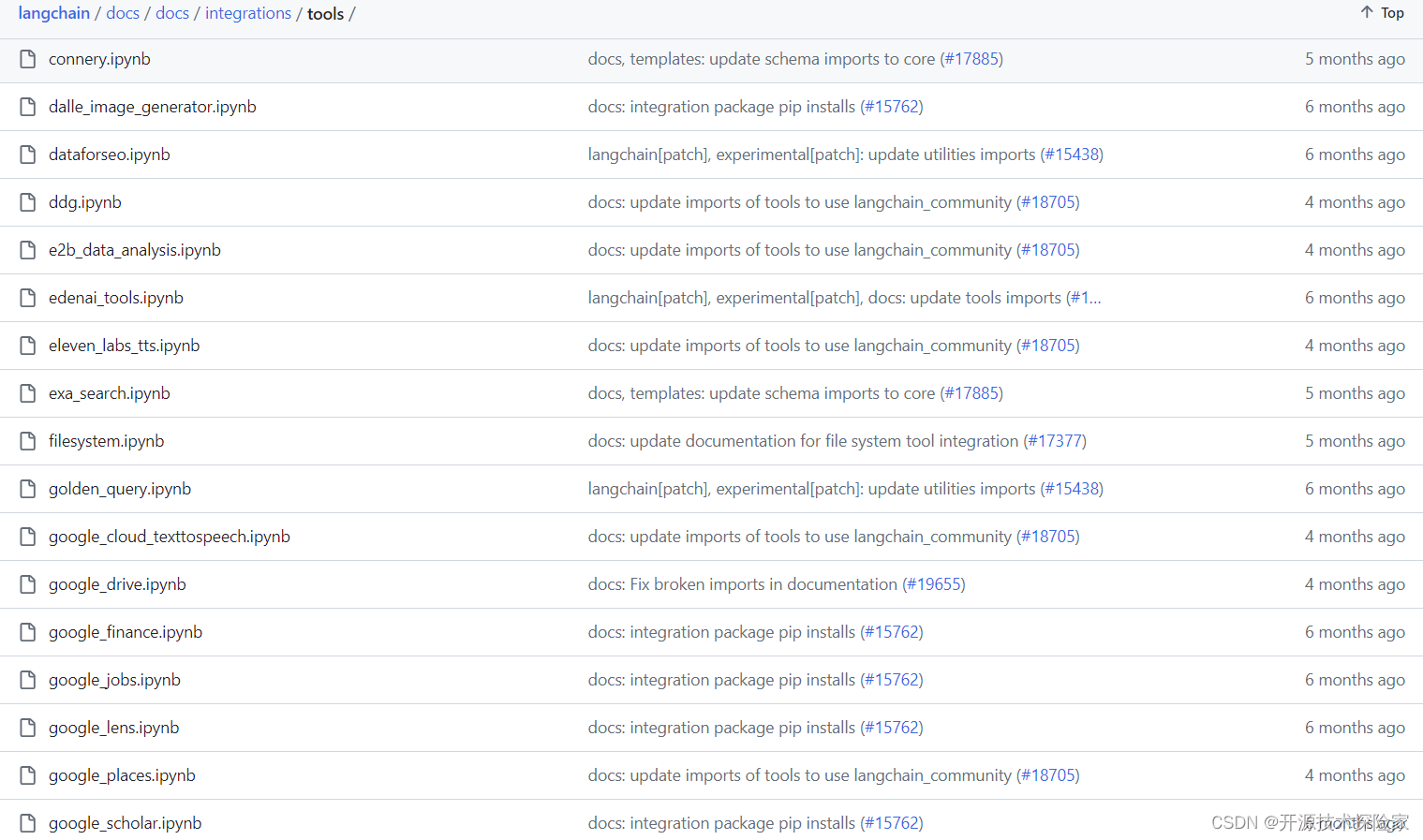Open dalle_image_generator.ipynb file

click(152, 107)
